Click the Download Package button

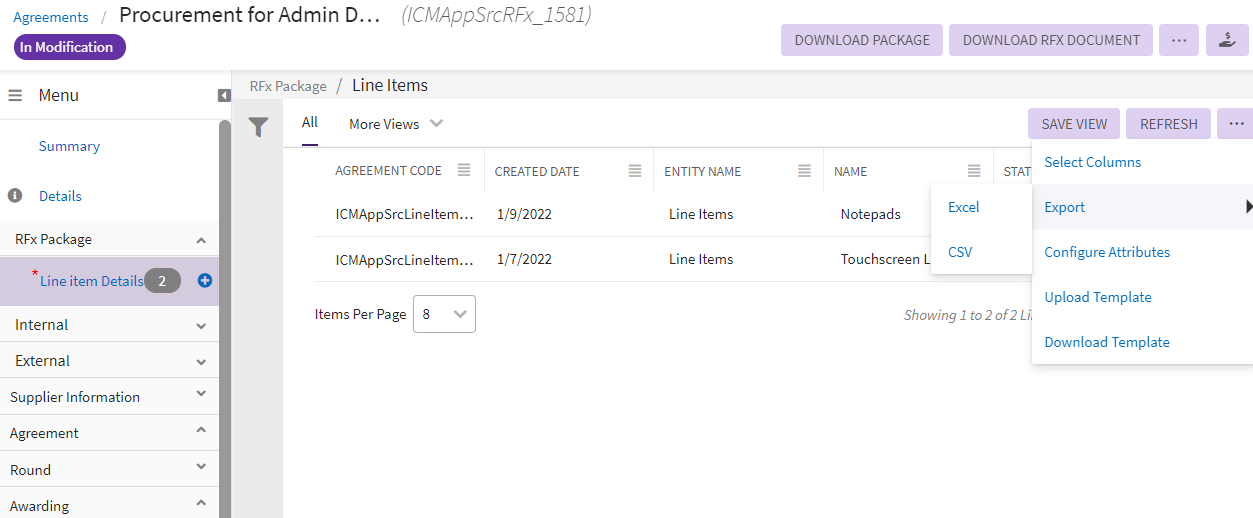pos(862,40)
